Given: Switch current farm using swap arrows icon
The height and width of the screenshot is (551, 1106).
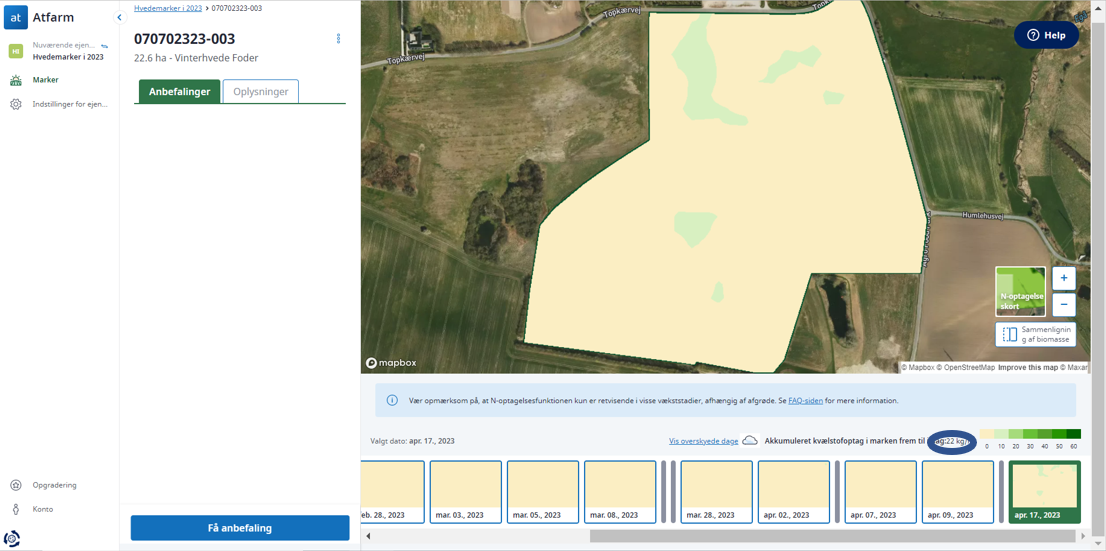Looking at the screenshot, I should click(x=105, y=46).
